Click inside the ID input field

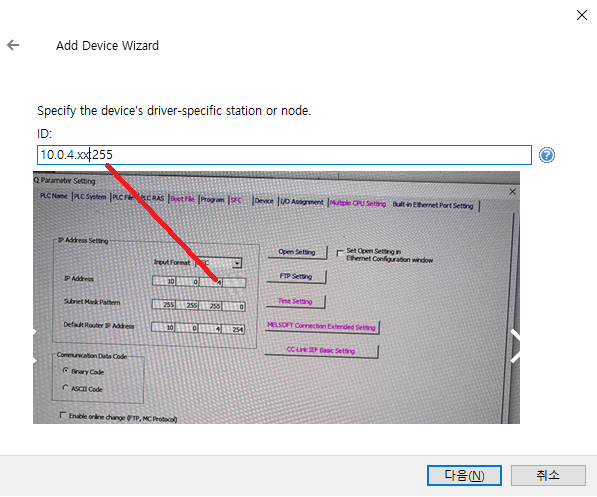[284, 155]
